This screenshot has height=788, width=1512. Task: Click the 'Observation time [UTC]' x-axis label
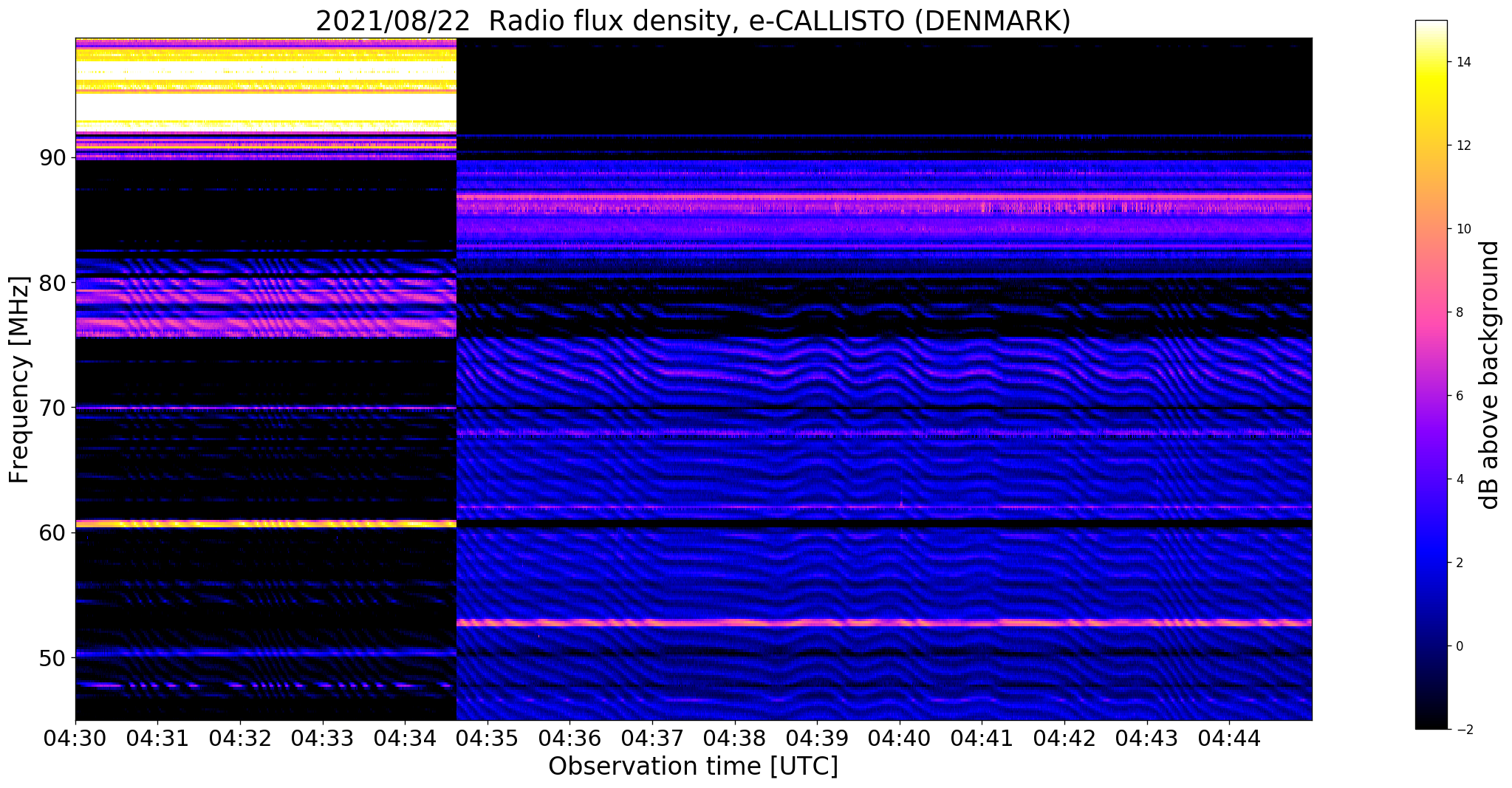coord(693,766)
